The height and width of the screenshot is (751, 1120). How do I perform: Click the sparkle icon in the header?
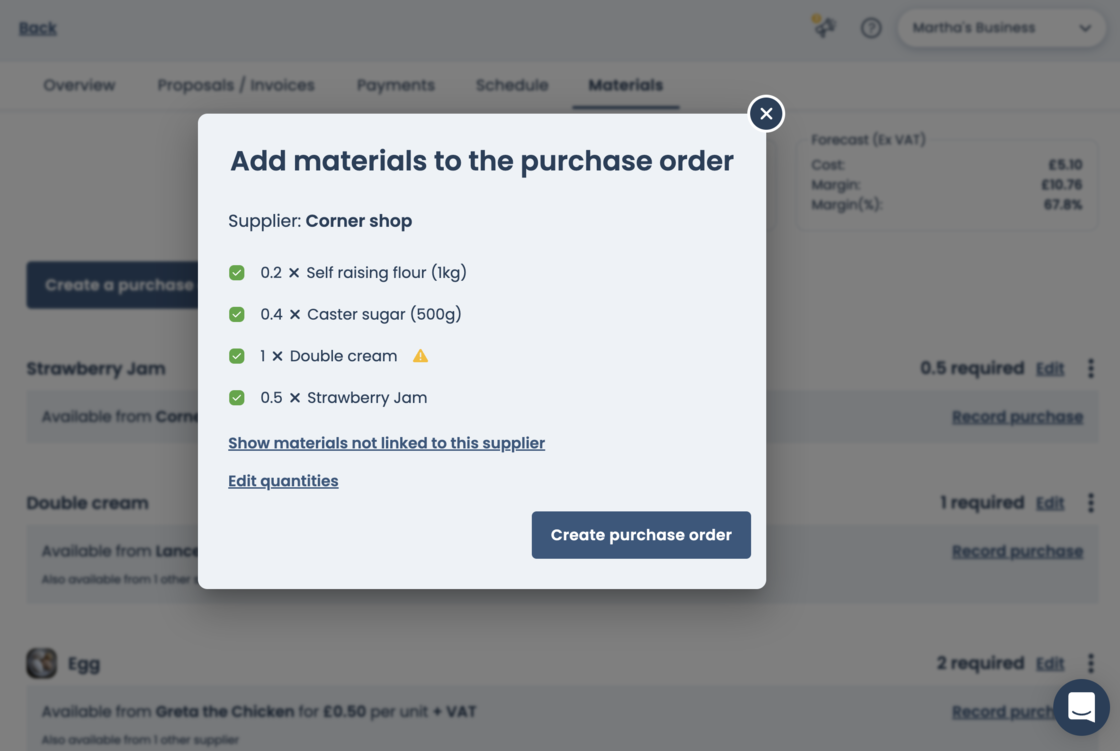pos(824,27)
